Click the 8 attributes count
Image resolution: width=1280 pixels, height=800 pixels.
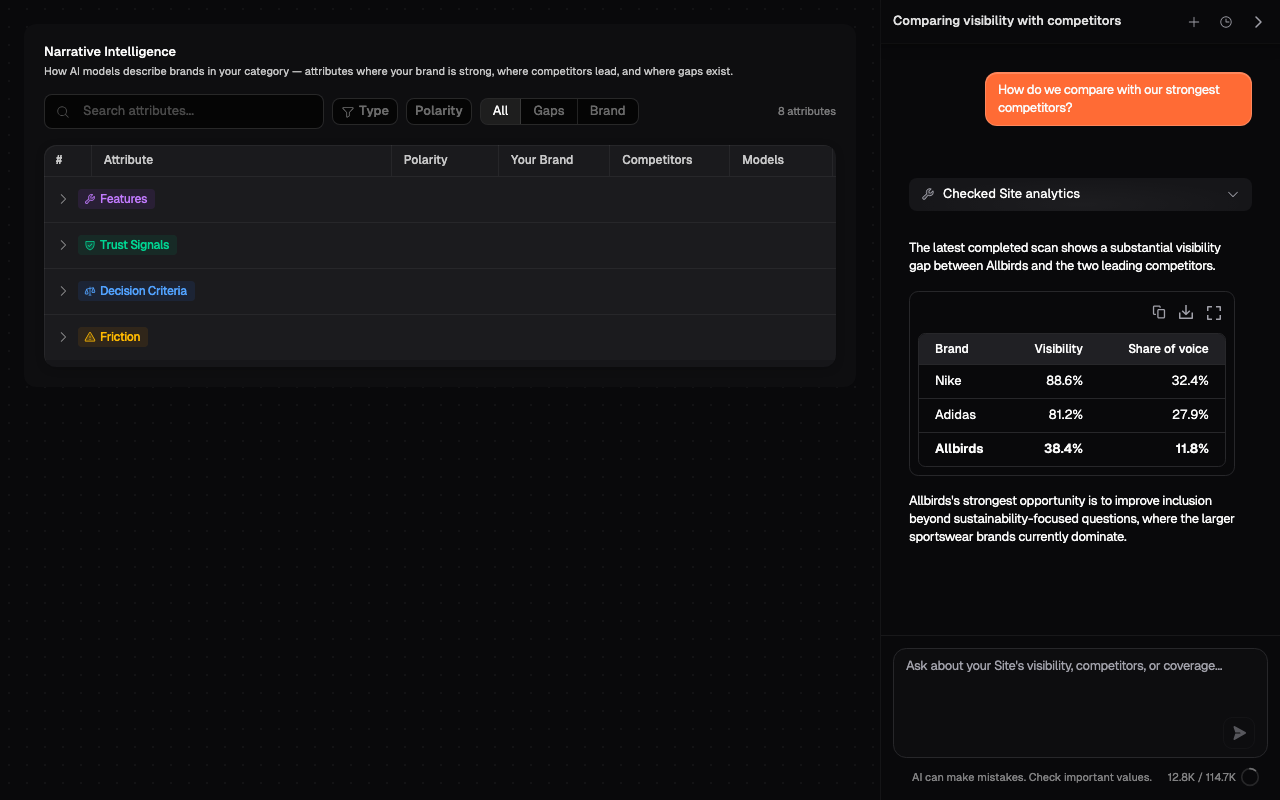tap(807, 112)
